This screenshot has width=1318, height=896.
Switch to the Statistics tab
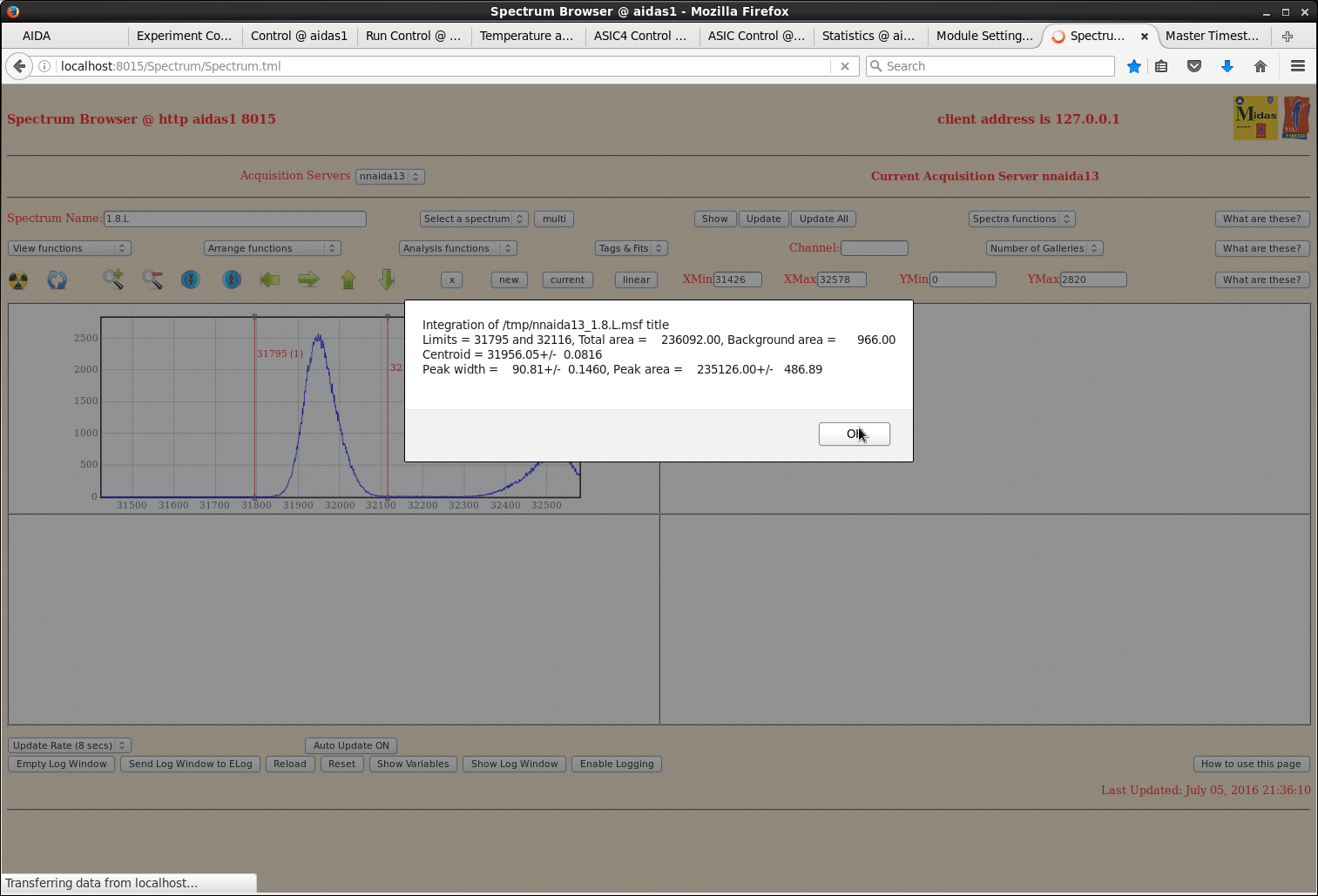click(869, 36)
